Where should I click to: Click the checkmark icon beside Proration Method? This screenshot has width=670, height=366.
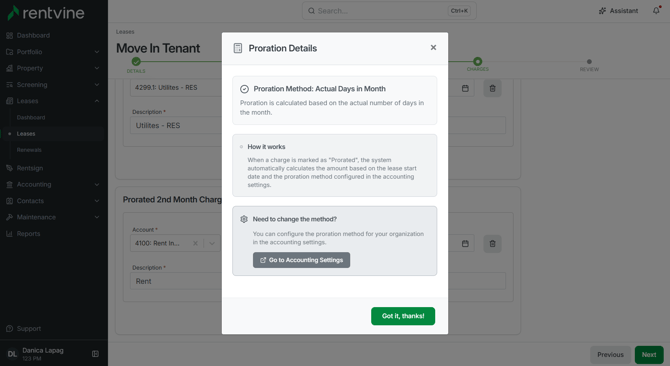pos(244,89)
